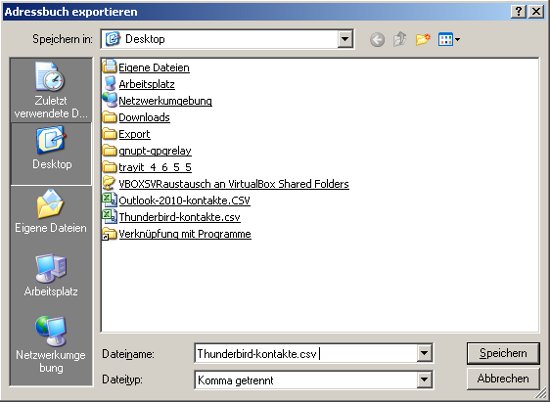
Task: Close the Adressbuch exportieren dialog
Action: (x=536, y=11)
